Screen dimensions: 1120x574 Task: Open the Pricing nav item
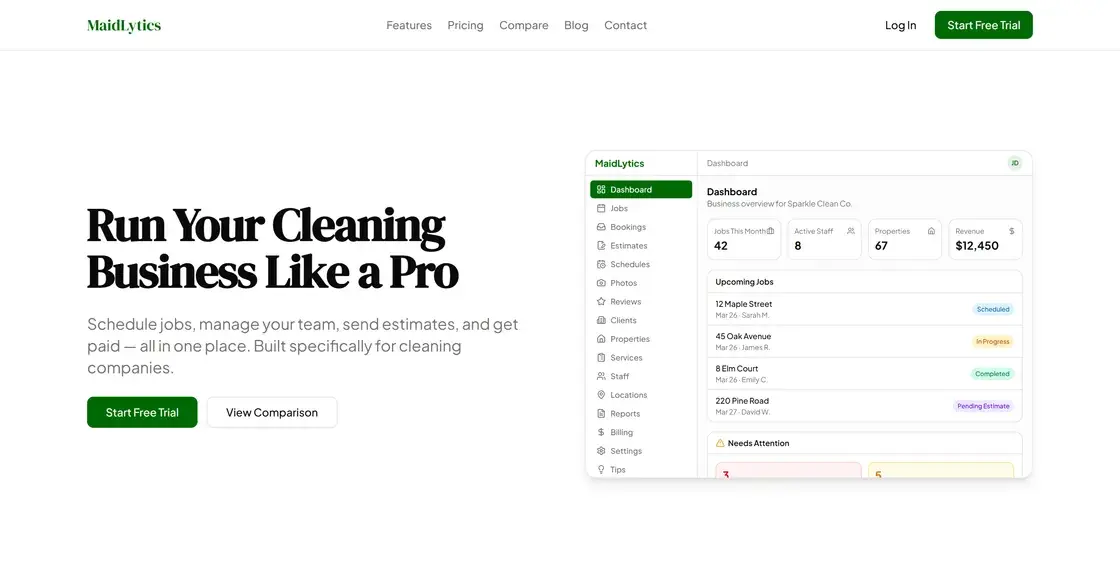click(x=465, y=25)
